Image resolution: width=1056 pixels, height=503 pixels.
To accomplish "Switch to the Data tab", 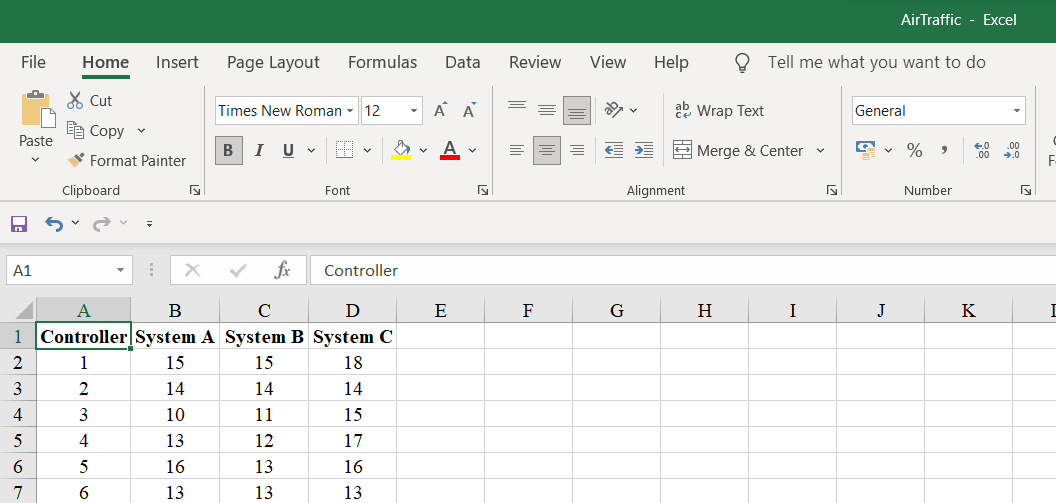I will (463, 63).
